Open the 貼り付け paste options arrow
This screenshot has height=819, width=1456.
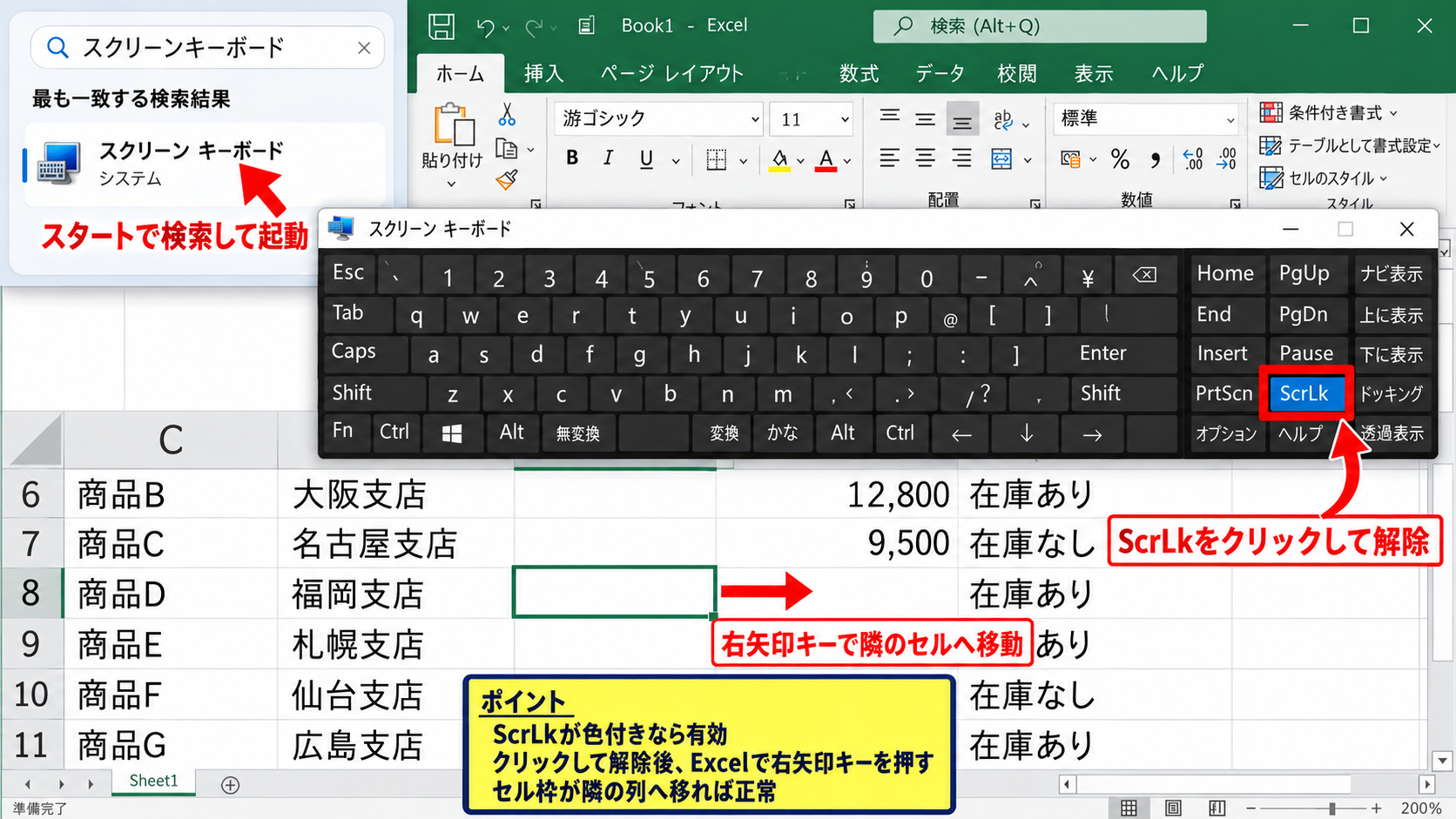point(451,184)
